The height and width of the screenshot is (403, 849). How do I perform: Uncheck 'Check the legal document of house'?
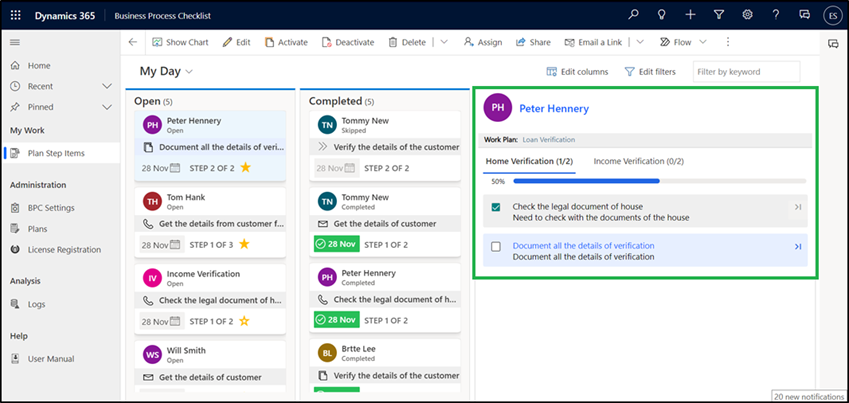tap(496, 207)
